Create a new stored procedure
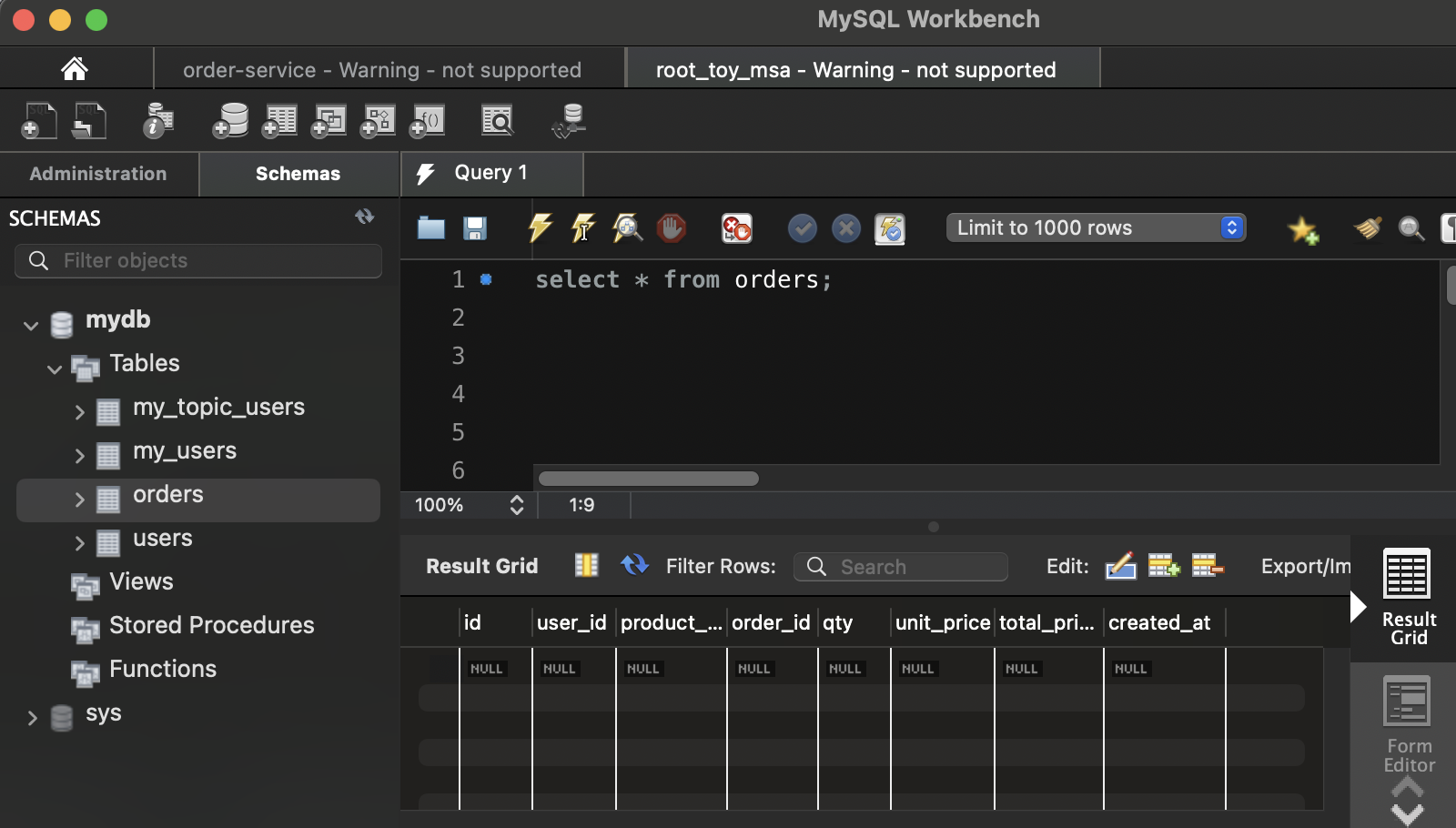Viewport: 1456px width, 828px height. coord(378,120)
